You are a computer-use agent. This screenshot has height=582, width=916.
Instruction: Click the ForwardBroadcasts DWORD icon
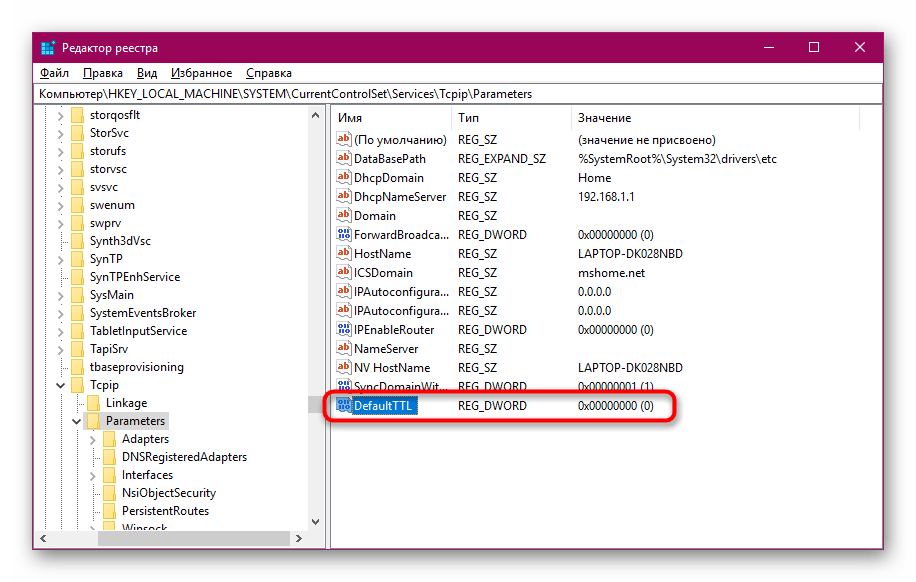[x=344, y=235]
